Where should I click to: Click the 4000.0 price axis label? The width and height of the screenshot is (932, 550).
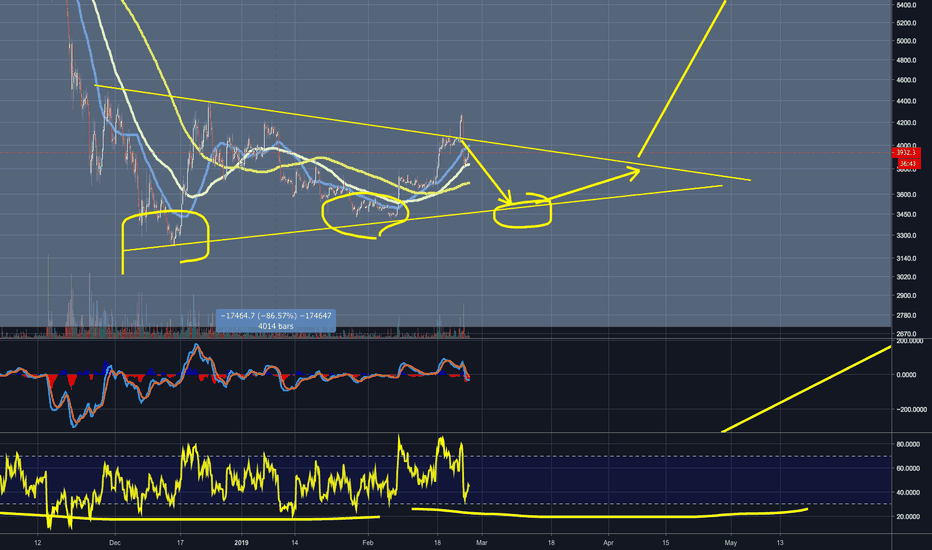point(906,145)
